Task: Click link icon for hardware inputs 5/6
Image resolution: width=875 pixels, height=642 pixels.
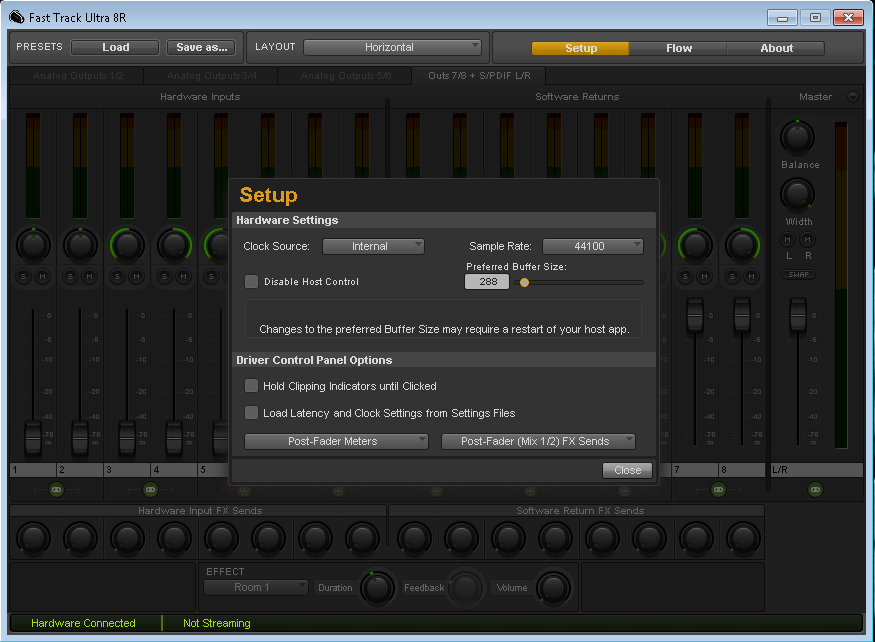Action: [244, 490]
